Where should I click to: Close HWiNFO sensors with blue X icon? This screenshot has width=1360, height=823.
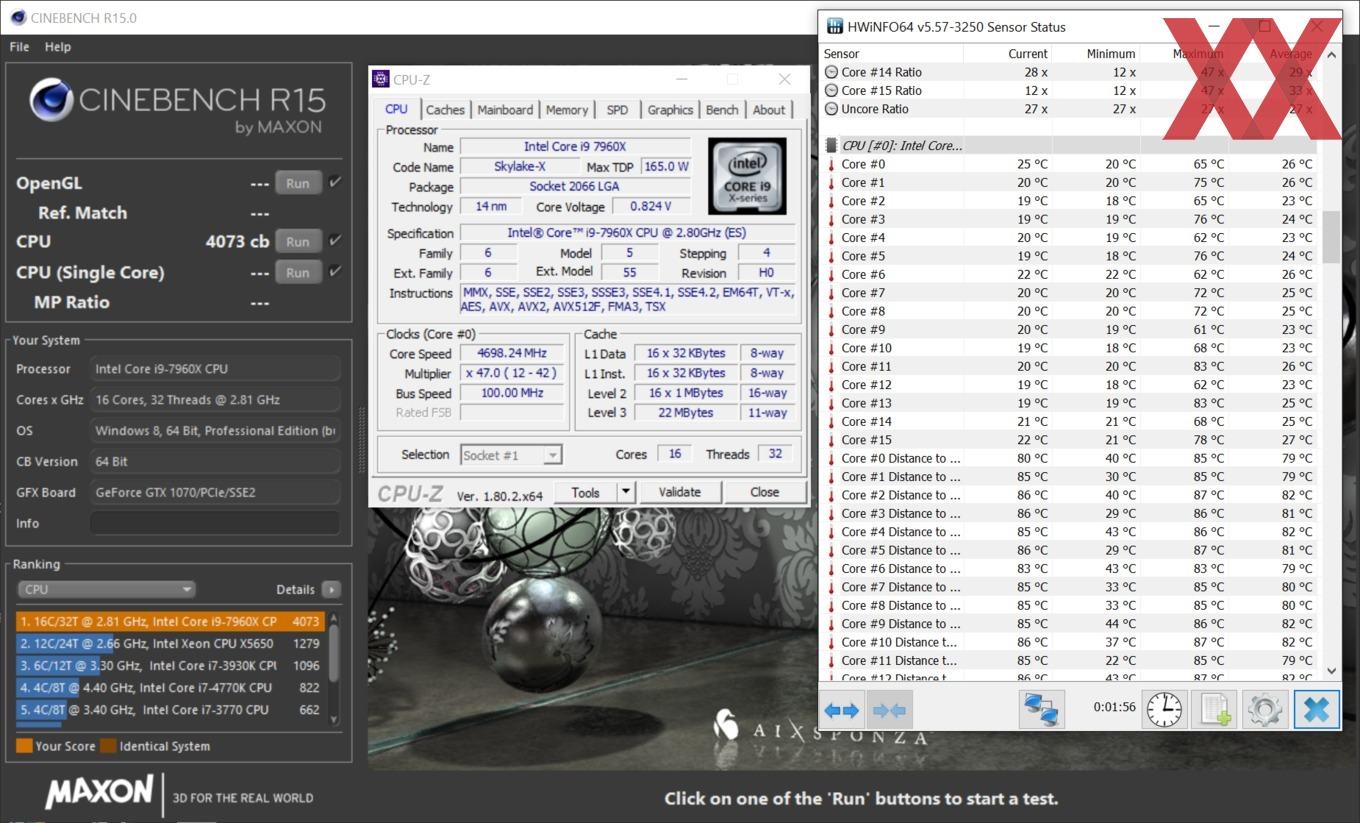[1316, 710]
